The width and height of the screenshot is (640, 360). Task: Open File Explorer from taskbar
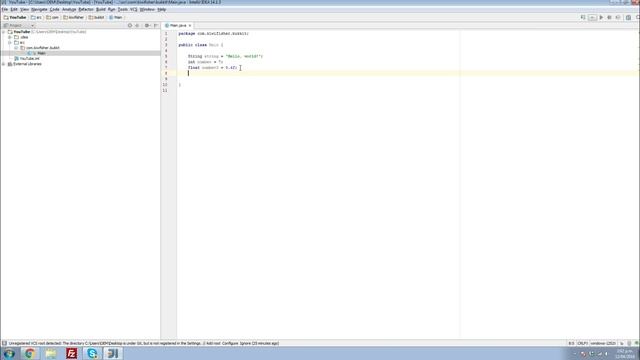tap(51, 353)
